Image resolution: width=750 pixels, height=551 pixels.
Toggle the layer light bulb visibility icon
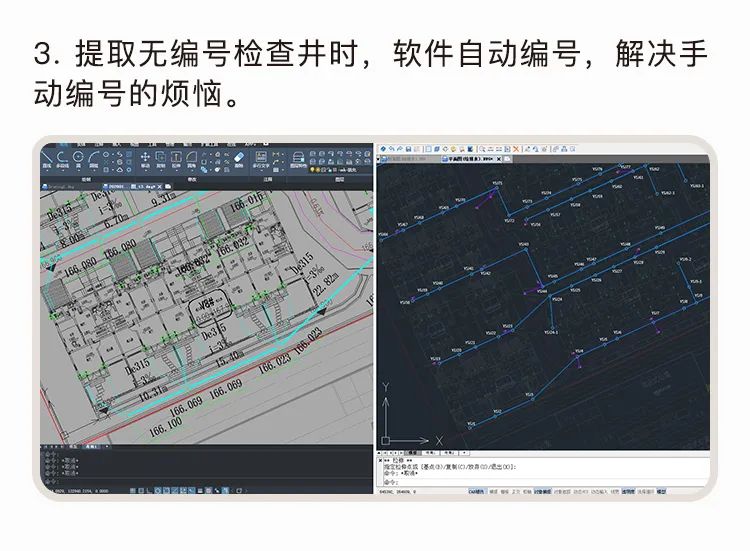[x=314, y=170]
